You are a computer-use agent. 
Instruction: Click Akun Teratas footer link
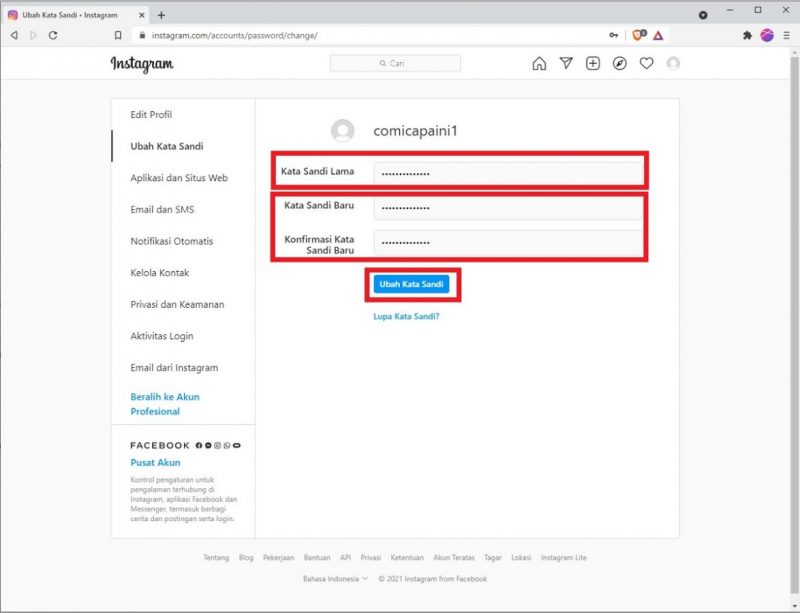click(x=454, y=557)
